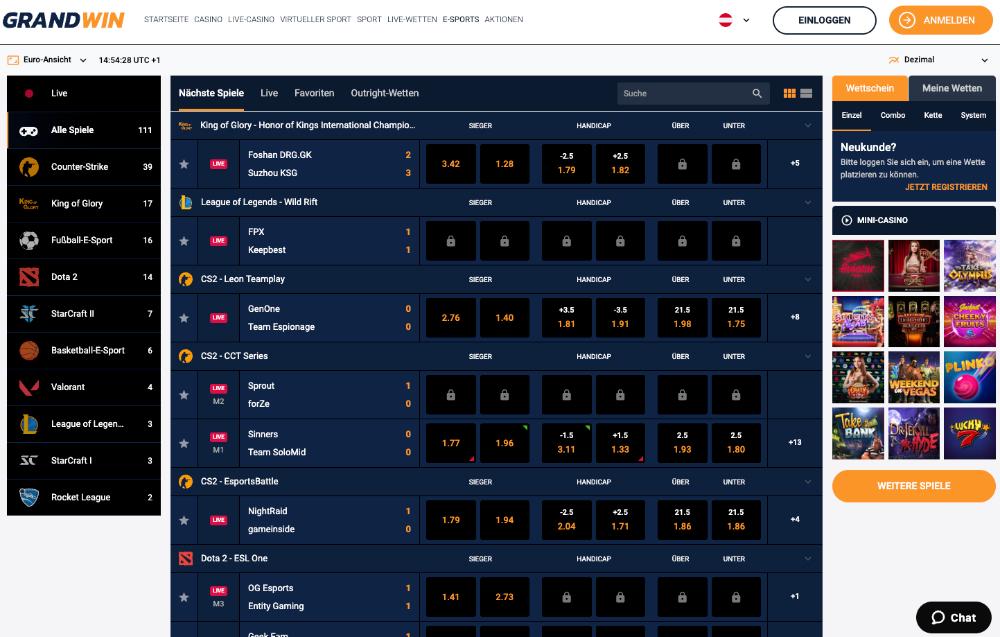Open the StarCraft I sidebar icon

click(29, 460)
